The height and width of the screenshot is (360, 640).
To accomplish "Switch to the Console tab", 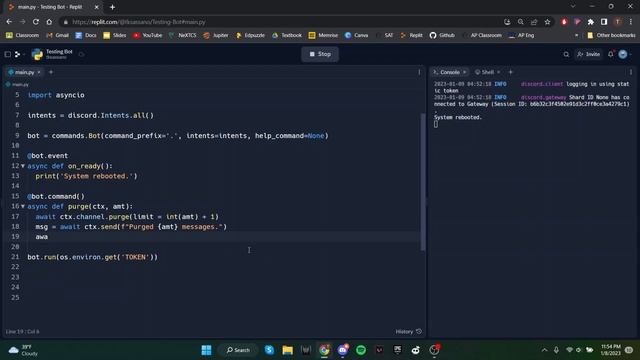I will click(449, 72).
